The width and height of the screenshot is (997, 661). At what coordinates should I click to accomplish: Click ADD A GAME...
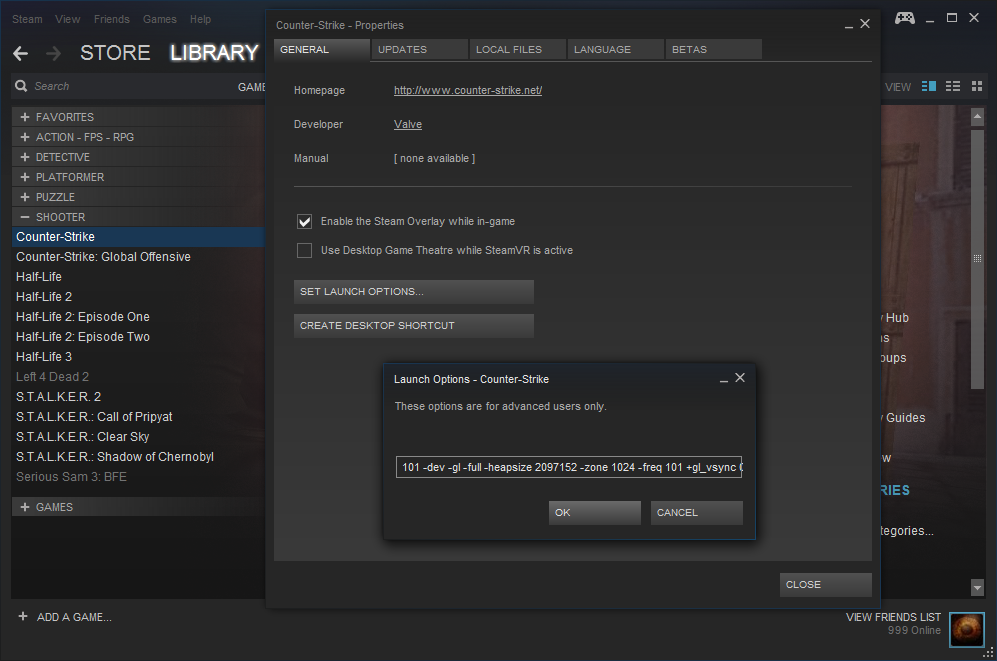[x=74, y=617]
